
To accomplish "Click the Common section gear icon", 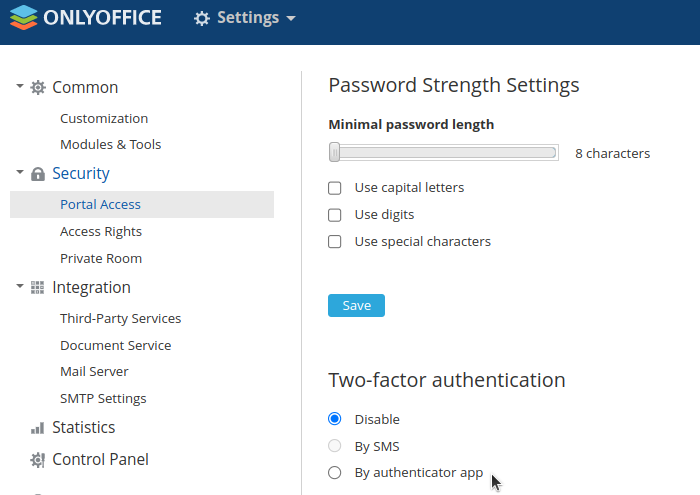I will (x=38, y=87).
